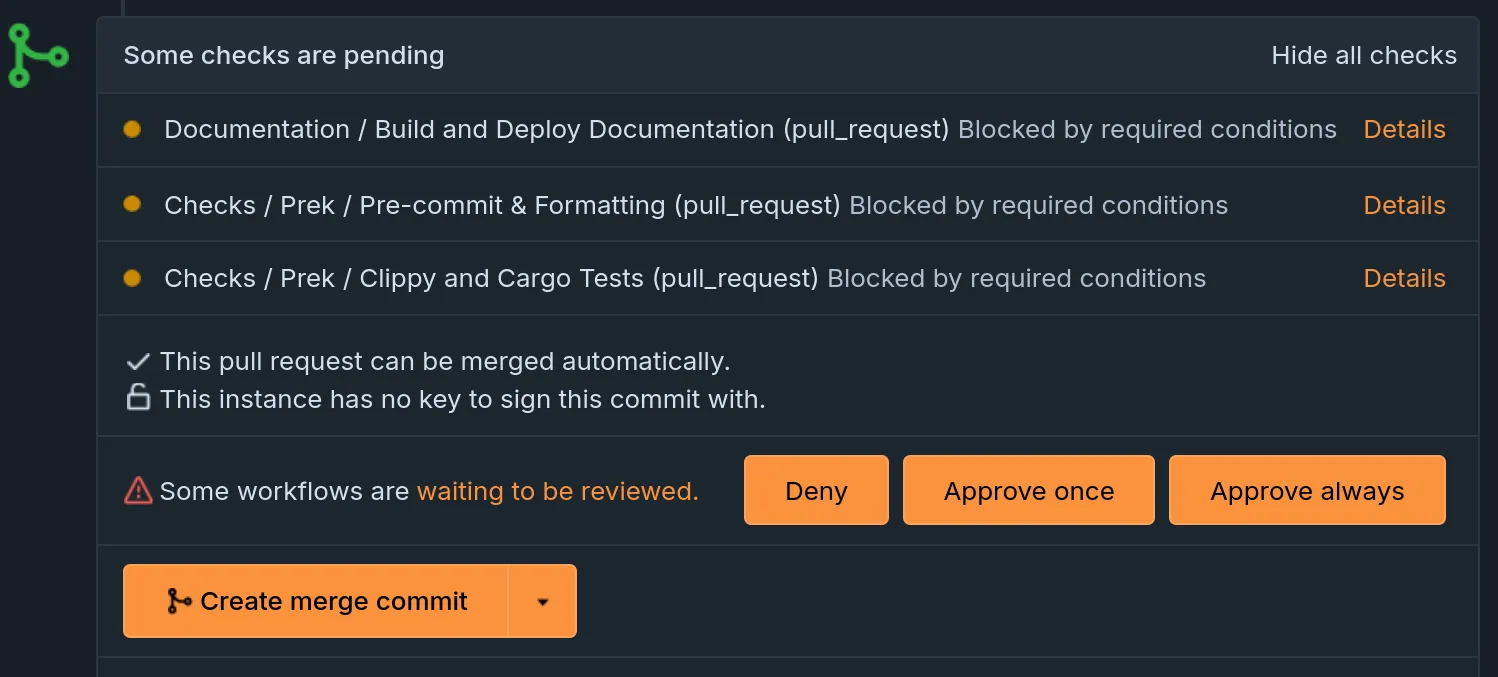Select Approve always for workflows
Image resolution: width=1498 pixels, height=677 pixels.
pos(1307,490)
